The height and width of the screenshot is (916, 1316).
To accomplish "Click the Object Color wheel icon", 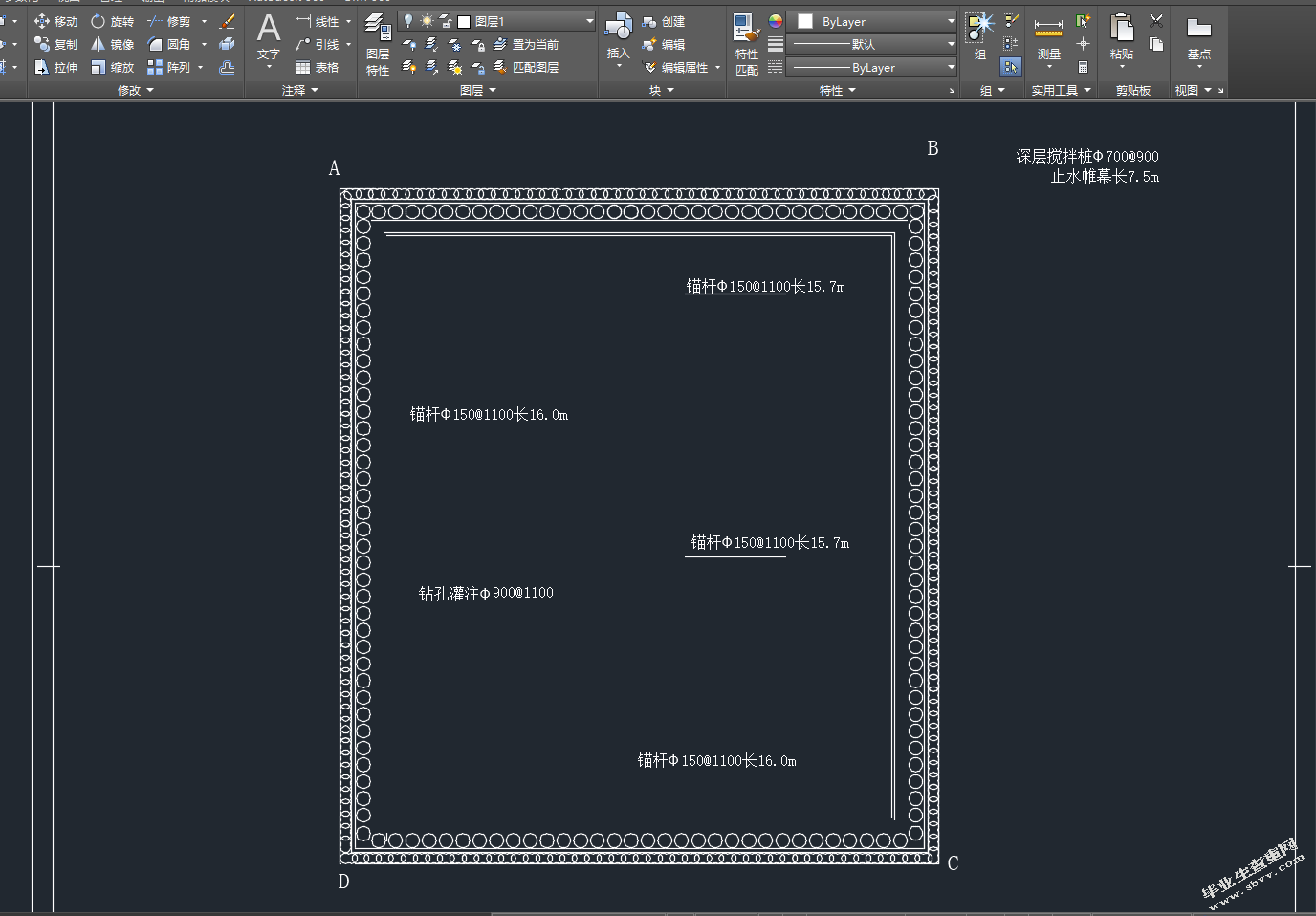I will 776,21.
